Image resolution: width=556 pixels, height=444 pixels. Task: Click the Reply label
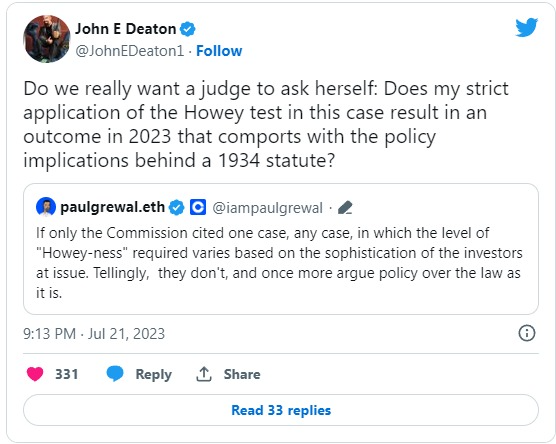(x=154, y=374)
